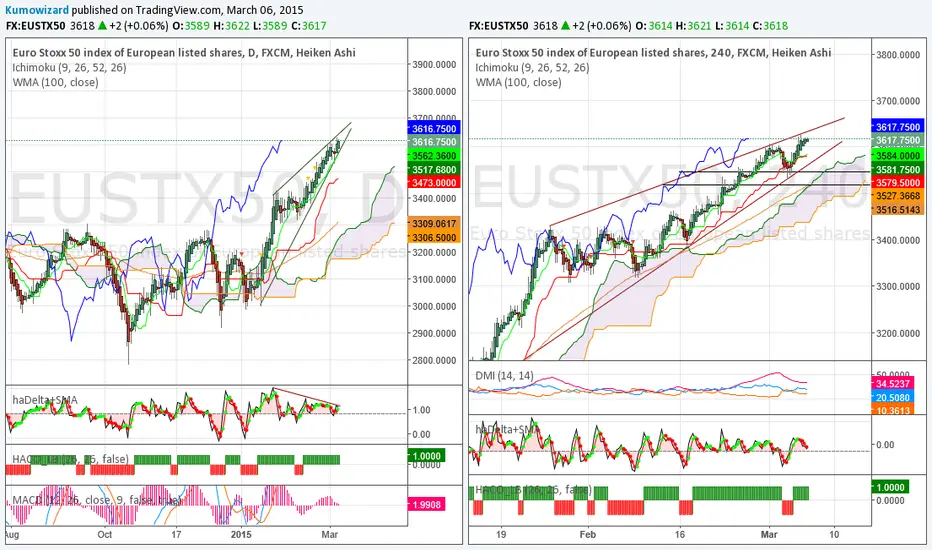Click green price label 3584.0000

coord(898,155)
